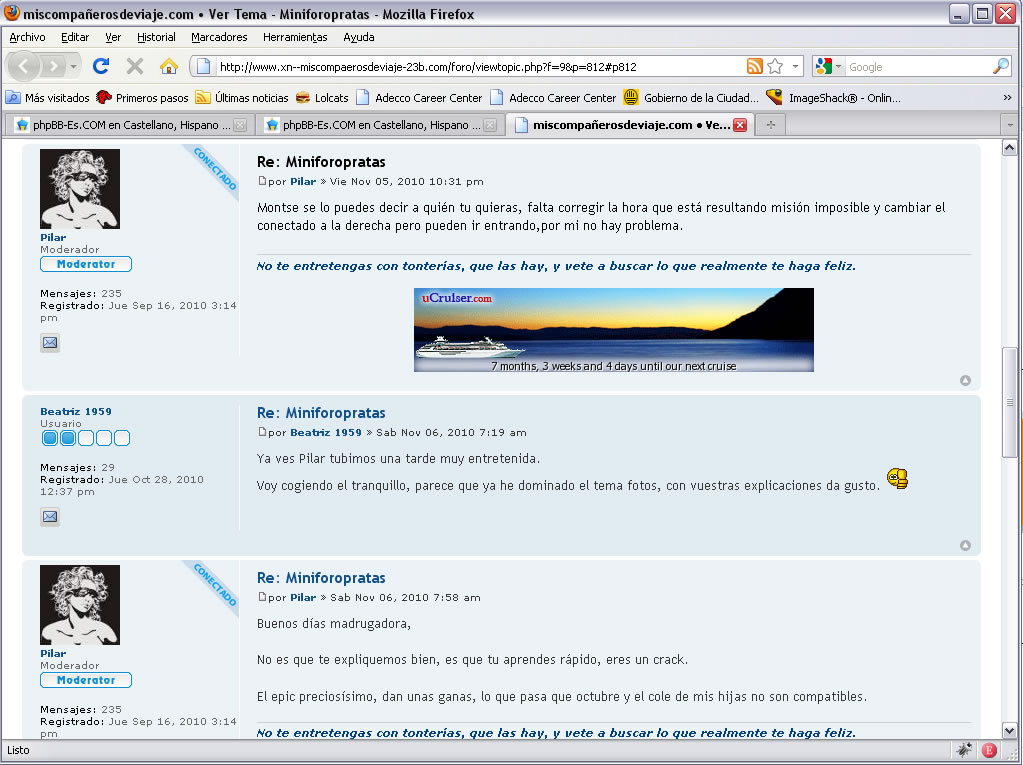This screenshot has height=765, width=1023.
Task: Close the miscompañerosdeviaje.com tab
Action: [x=740, y=125]
